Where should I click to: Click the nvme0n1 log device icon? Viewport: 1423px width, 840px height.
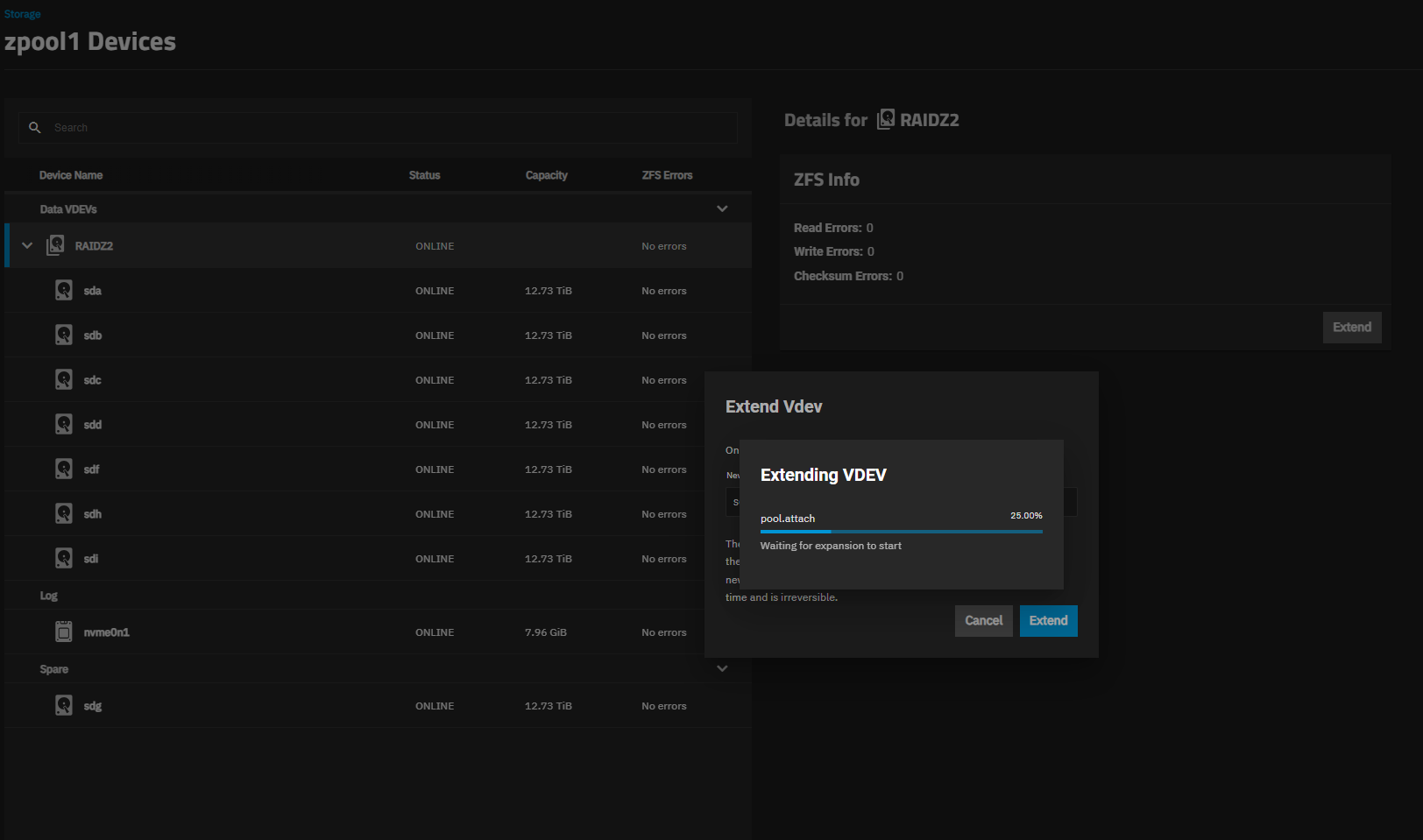(64, 632)
